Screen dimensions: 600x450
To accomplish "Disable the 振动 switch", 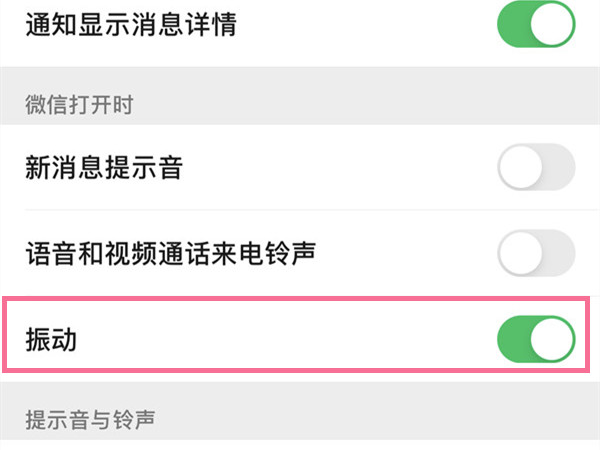I will tap(537, 340).
